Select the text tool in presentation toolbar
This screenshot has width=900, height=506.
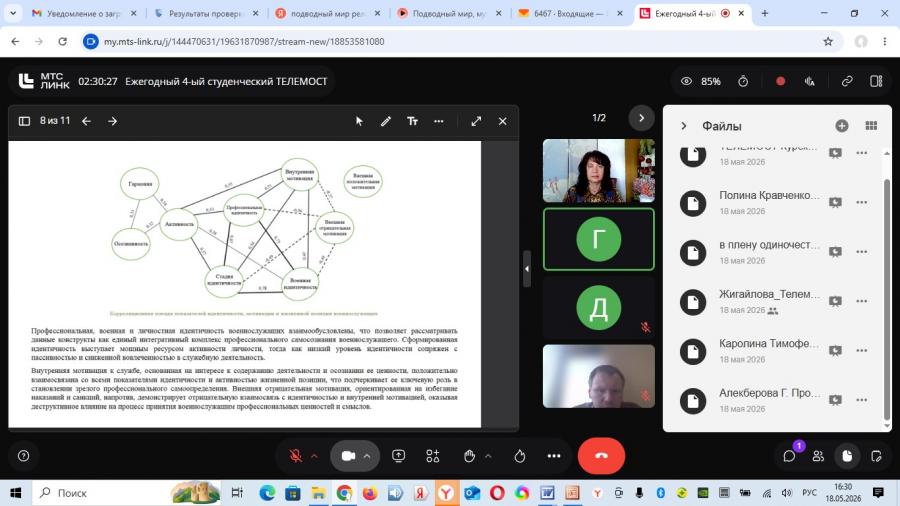click(x=412, y=121)
